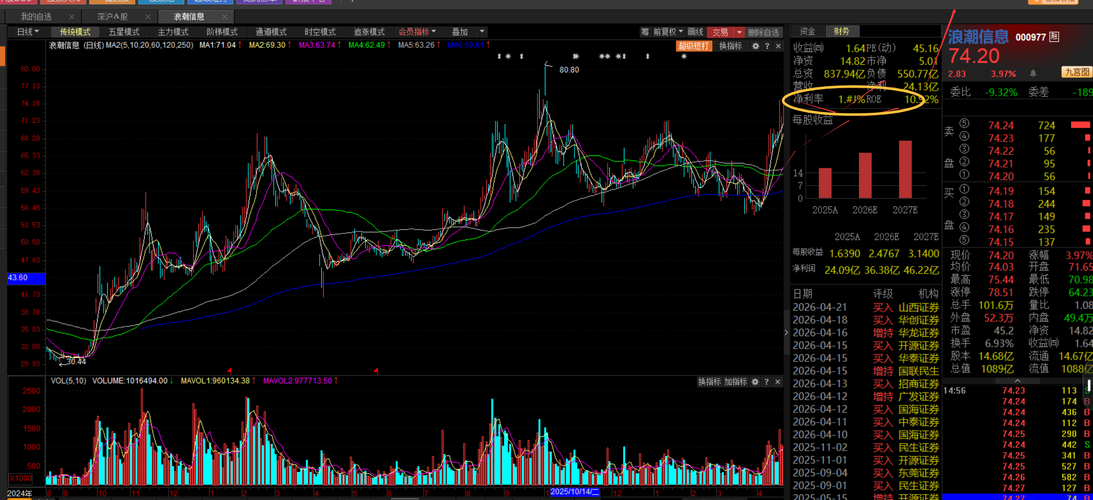Screen dimensions: 1093x500
Task: Open the dropdown arrow right of 叠加
Action: pos(482,31)
